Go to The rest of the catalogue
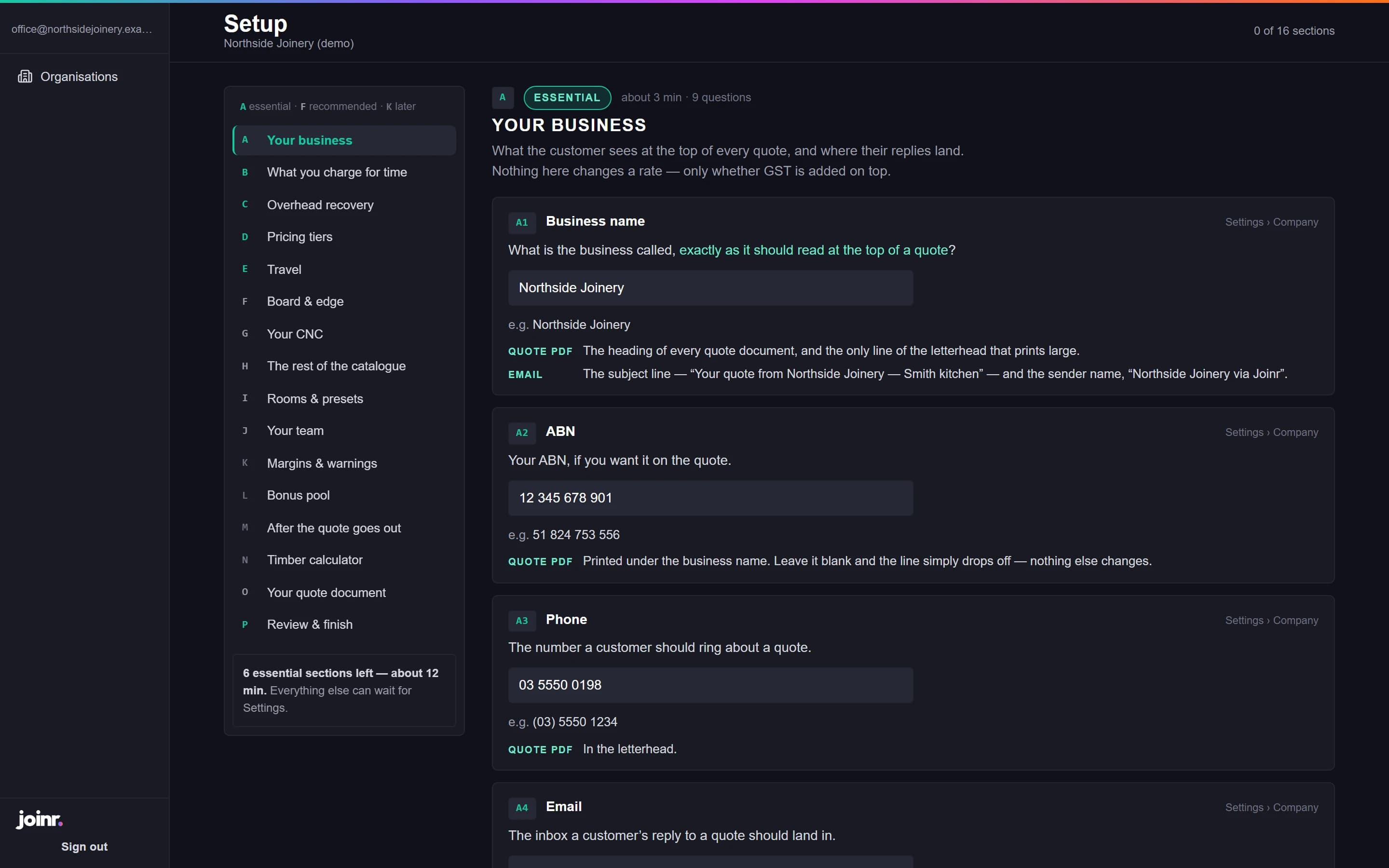This screenshot has height=868, width=1389. pos(344,366)
